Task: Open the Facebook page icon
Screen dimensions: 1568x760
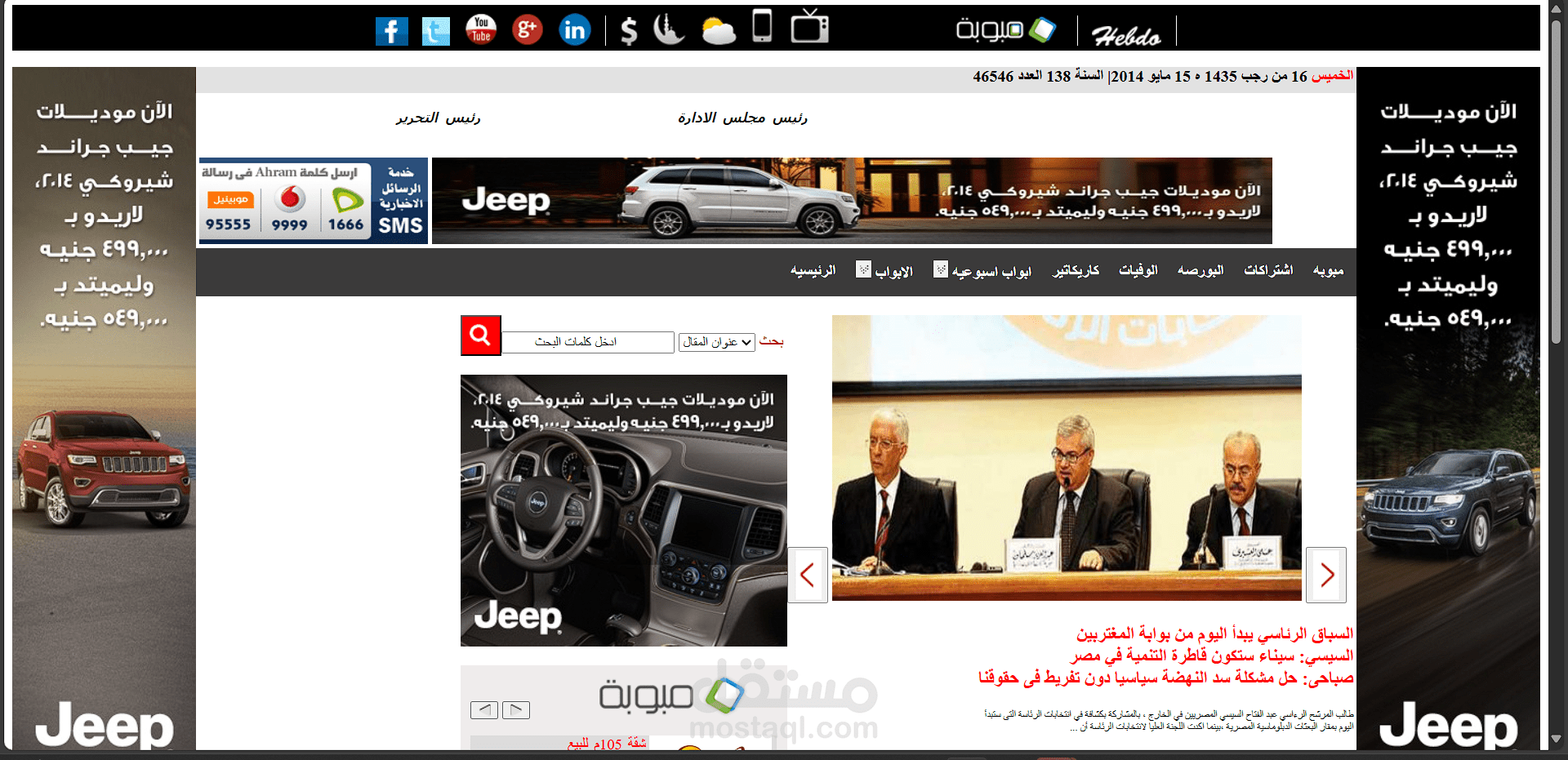Action: click(392, 31)
